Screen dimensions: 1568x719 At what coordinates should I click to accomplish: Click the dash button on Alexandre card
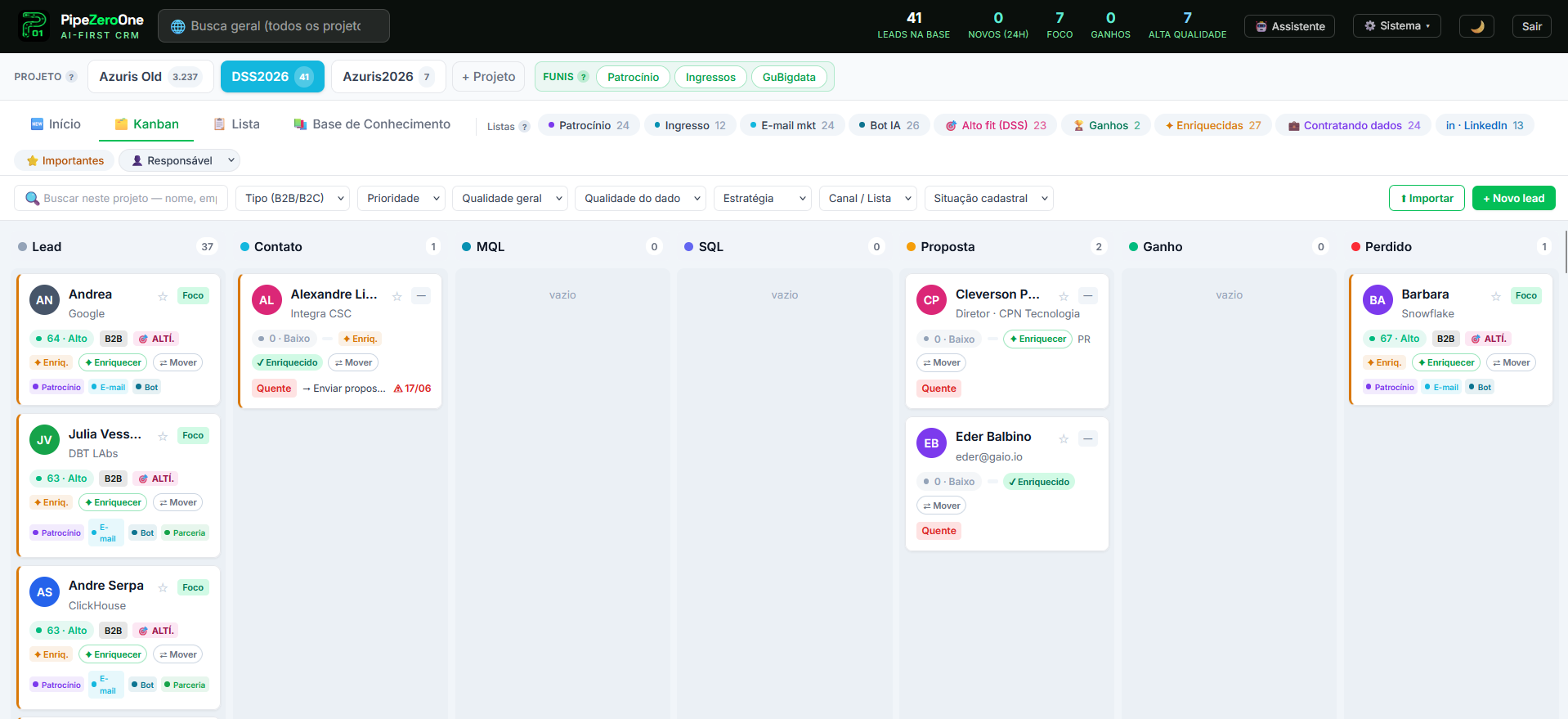click(x=421, y=295)
